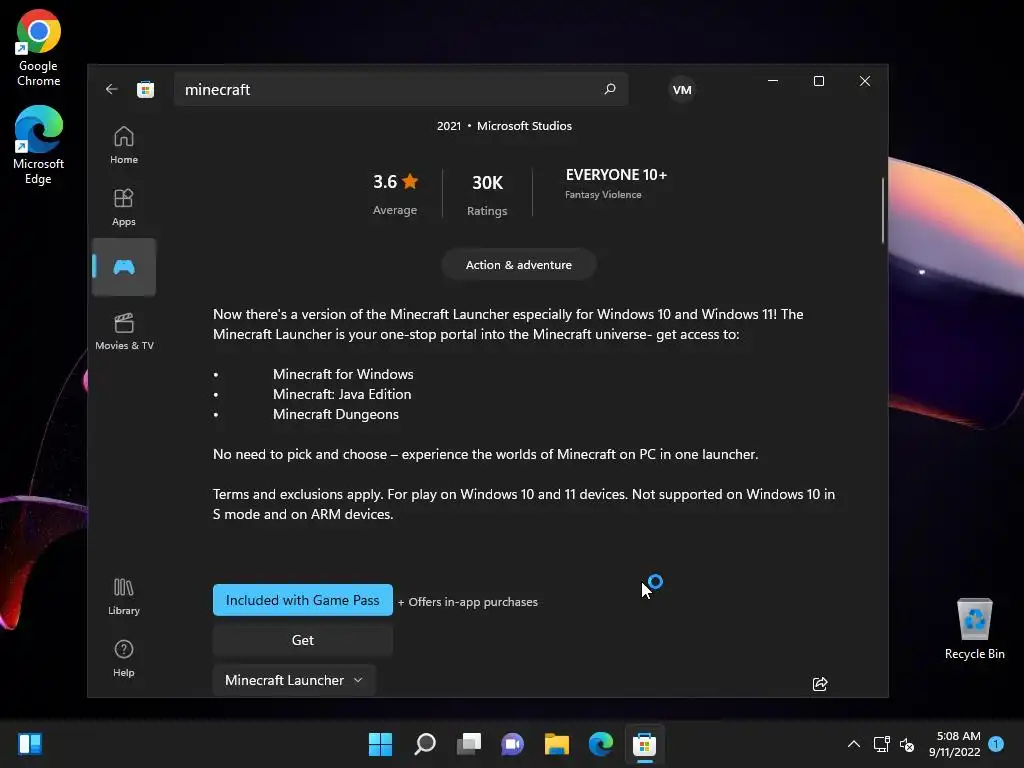Open the notification badge in tray
Image resolution: width=1024 pixels, height=768 pixels.
point(996,744)
